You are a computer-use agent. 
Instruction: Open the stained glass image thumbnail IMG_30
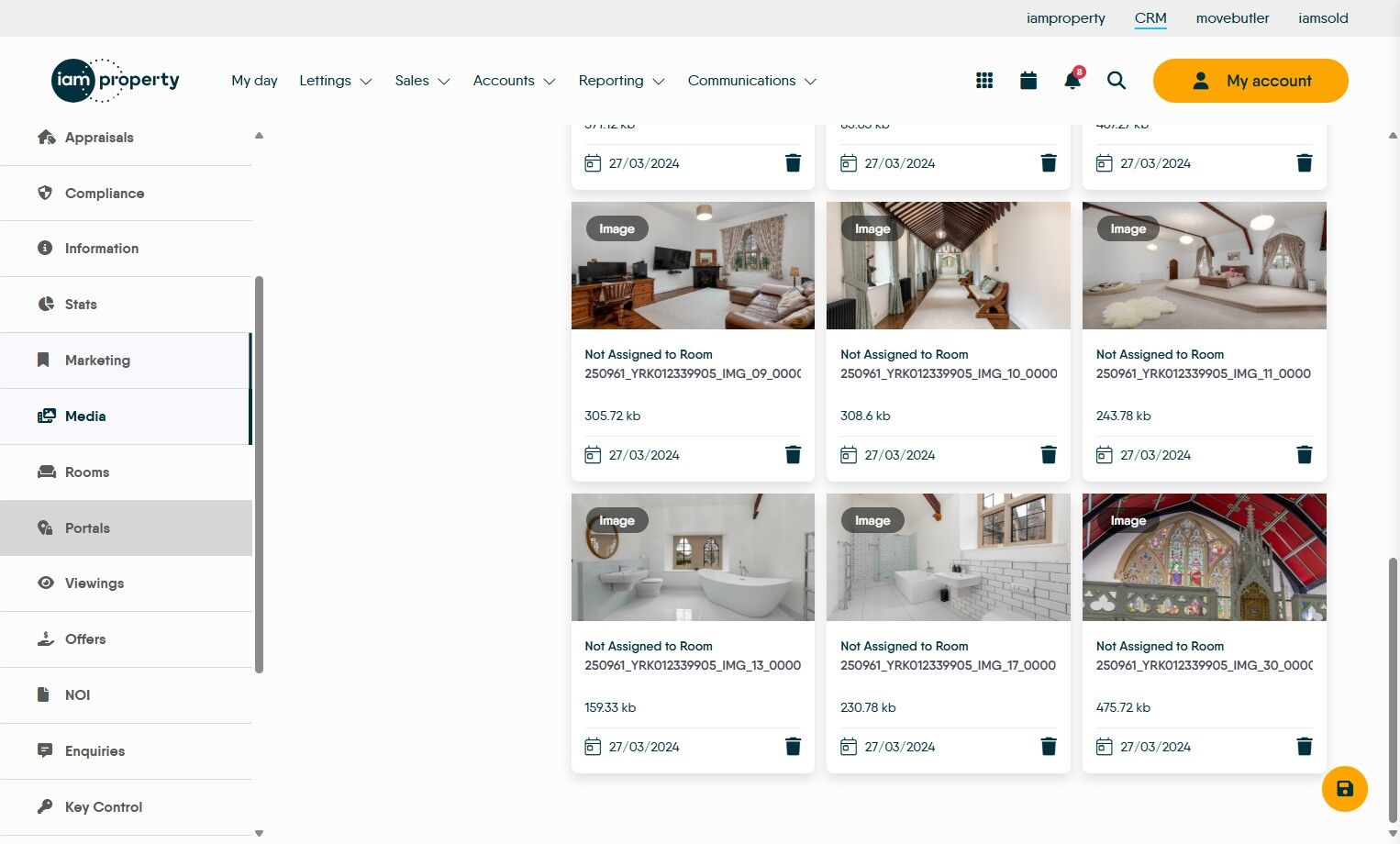(1205, 557)
